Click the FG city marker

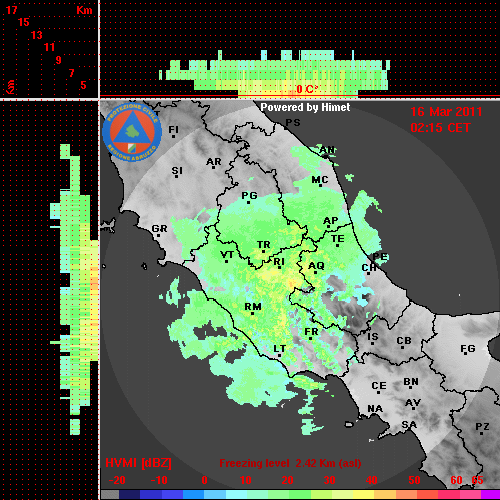(466, 354)
